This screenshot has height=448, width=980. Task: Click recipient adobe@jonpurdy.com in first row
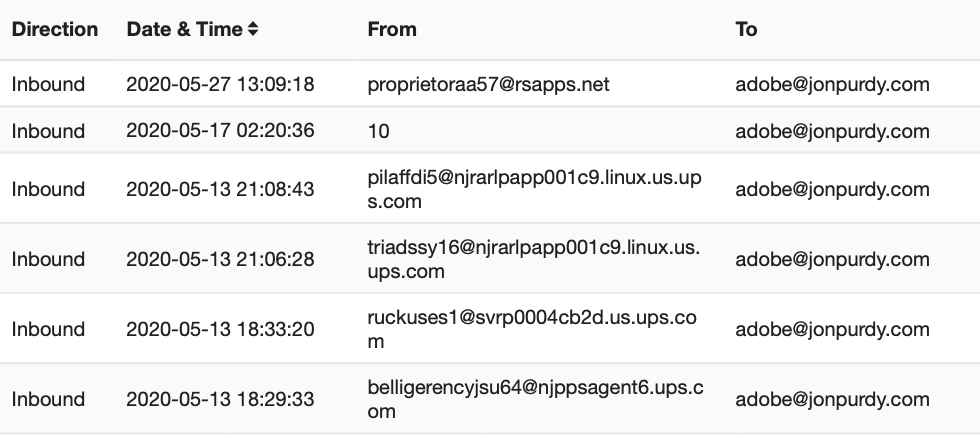coord(832,85)
